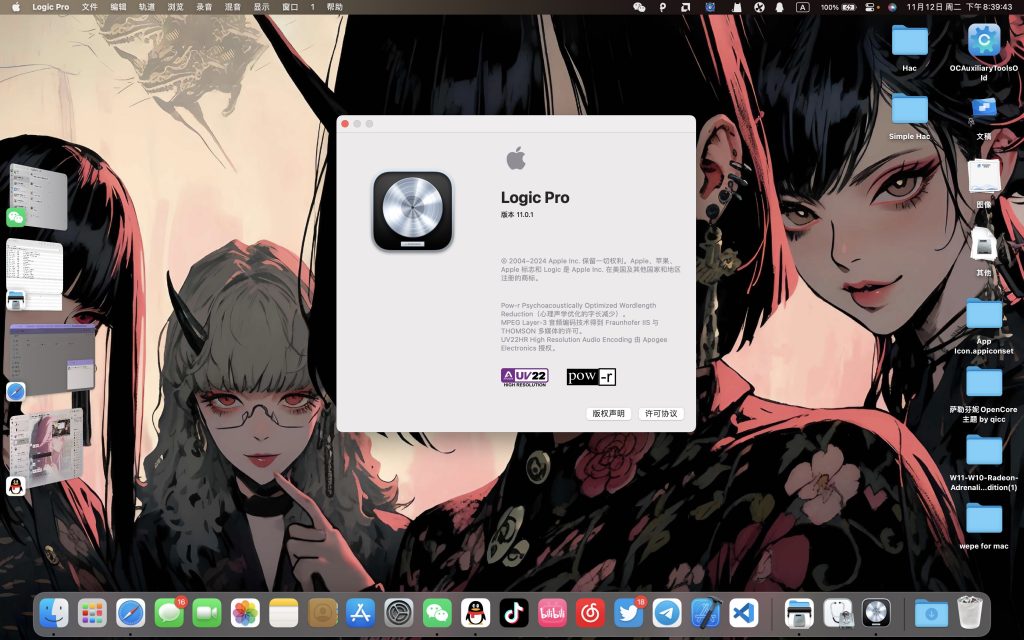
Task: Open Visual Studio Code from the Dock
Action: (x=744, y=614)
